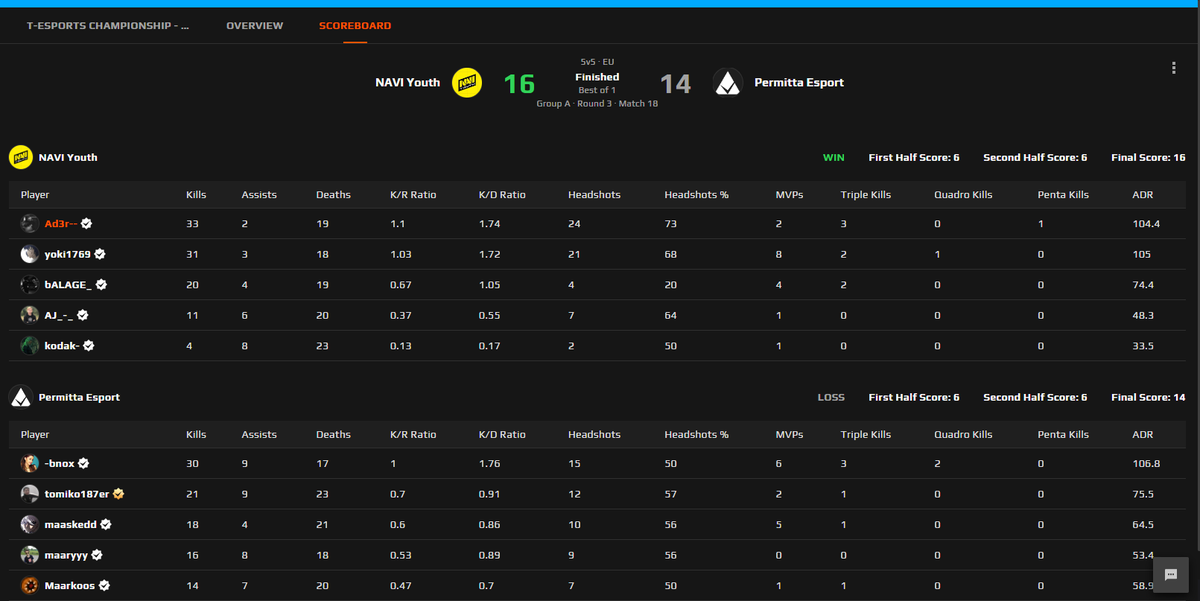Click verified badge next to maaryyy

click(x=98, y=555)
